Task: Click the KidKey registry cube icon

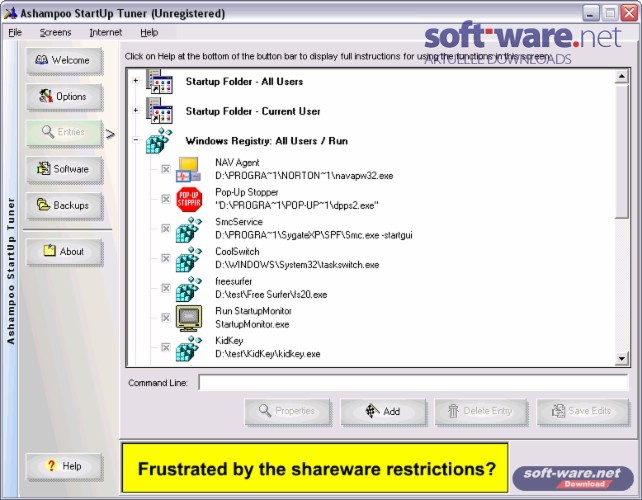Action: tap(189, 348)
